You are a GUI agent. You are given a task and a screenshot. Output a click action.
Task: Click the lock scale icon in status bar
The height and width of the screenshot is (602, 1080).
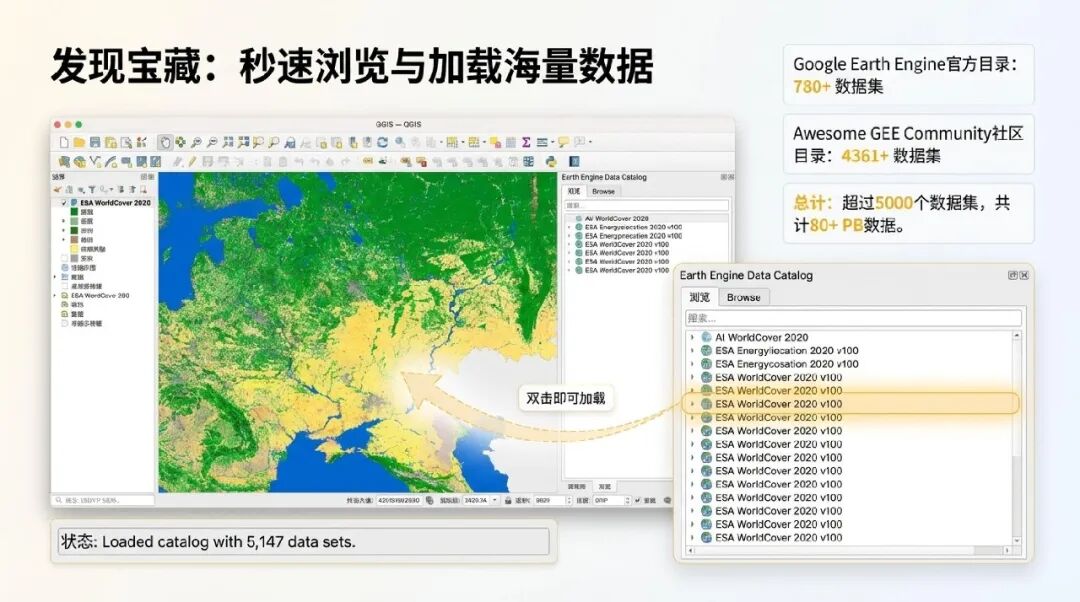click(x=508, y=500)
